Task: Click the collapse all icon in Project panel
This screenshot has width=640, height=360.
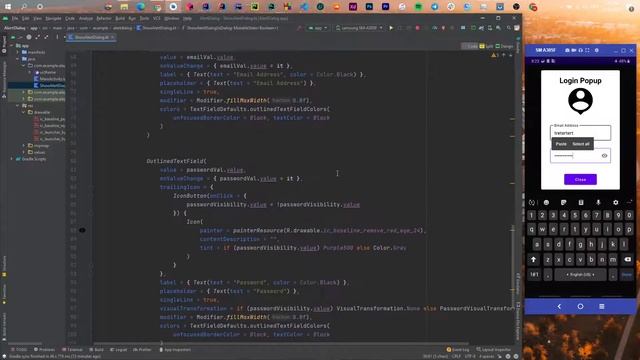Action: 46,37
